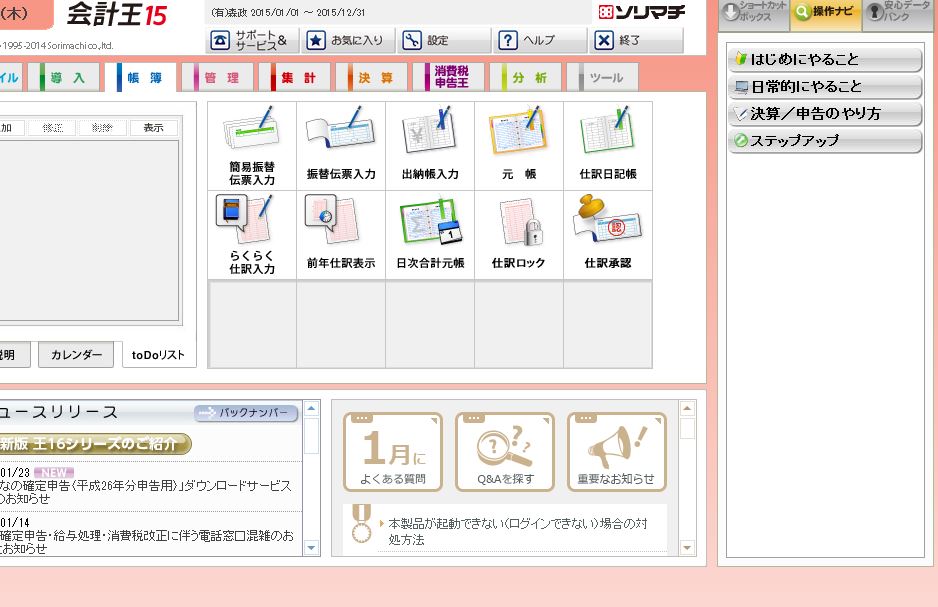
Task: Switch to the 集計 tab
Action: point(297,77)
